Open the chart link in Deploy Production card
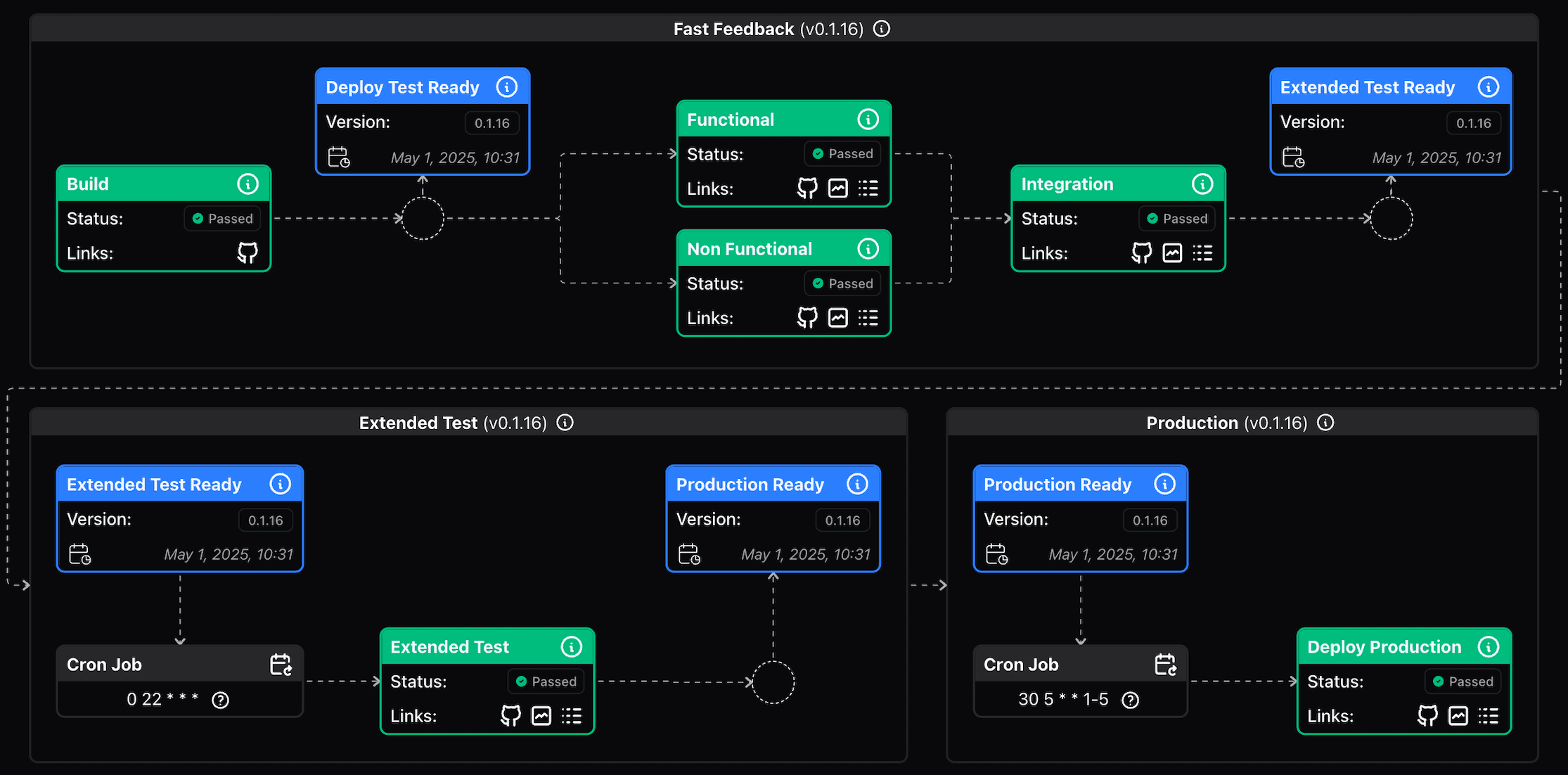This screenshot has width=1568, height=775. click(x=1458, y=716)
